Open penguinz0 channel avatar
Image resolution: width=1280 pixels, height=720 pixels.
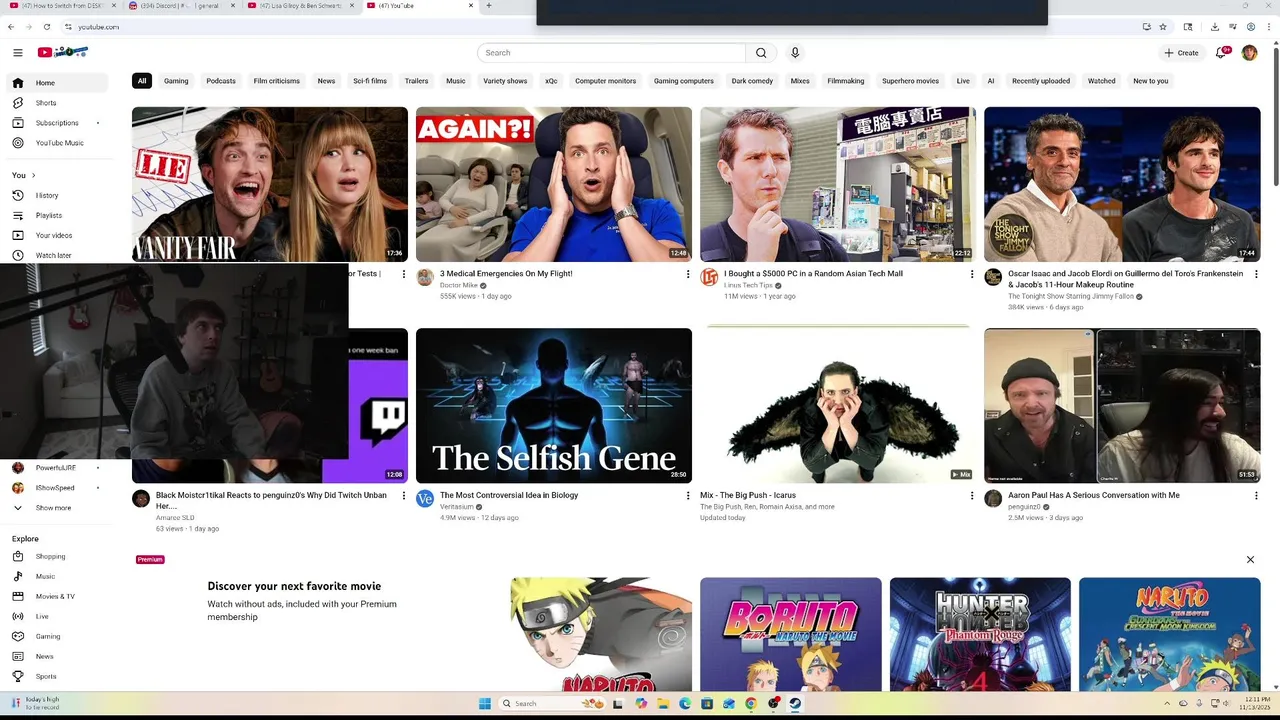tap(993, 499)
